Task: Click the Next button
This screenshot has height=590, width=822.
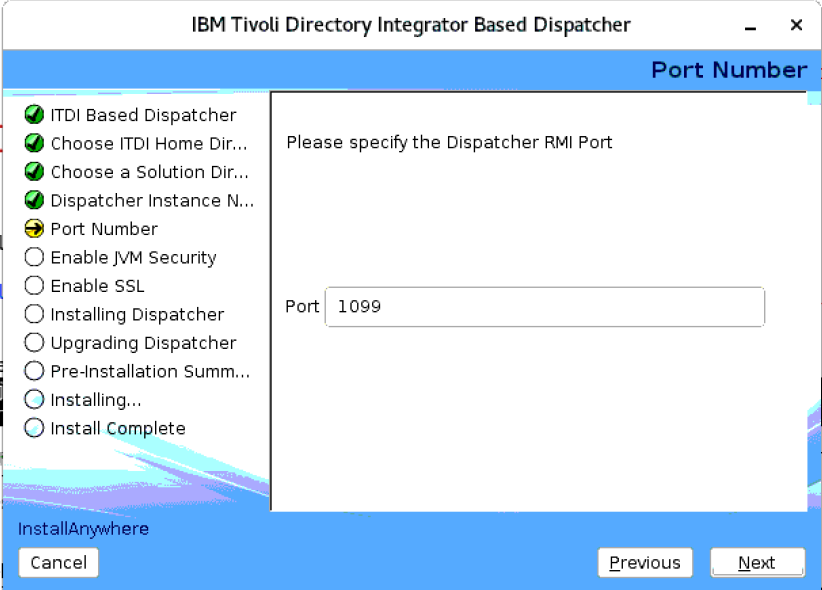Action: click(758, 563)
